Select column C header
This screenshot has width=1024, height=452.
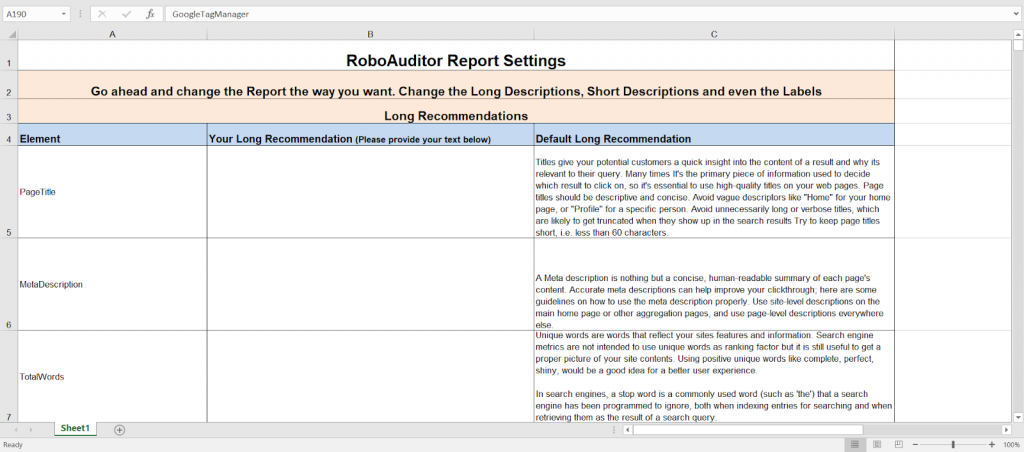point(714,34)
